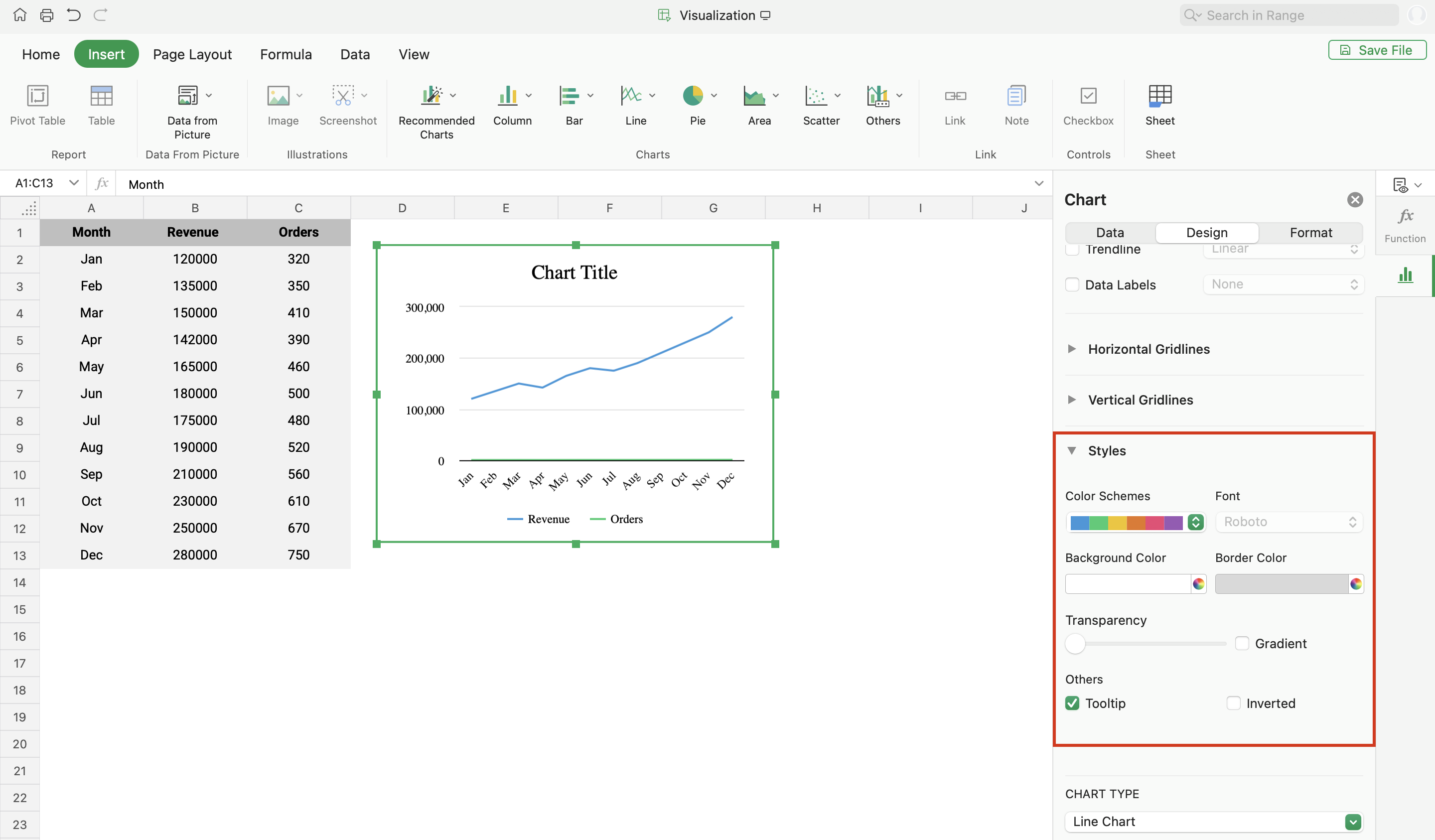1435x840 pixels.
Task: Switch to the Format tab
Action: [1310, 232]
